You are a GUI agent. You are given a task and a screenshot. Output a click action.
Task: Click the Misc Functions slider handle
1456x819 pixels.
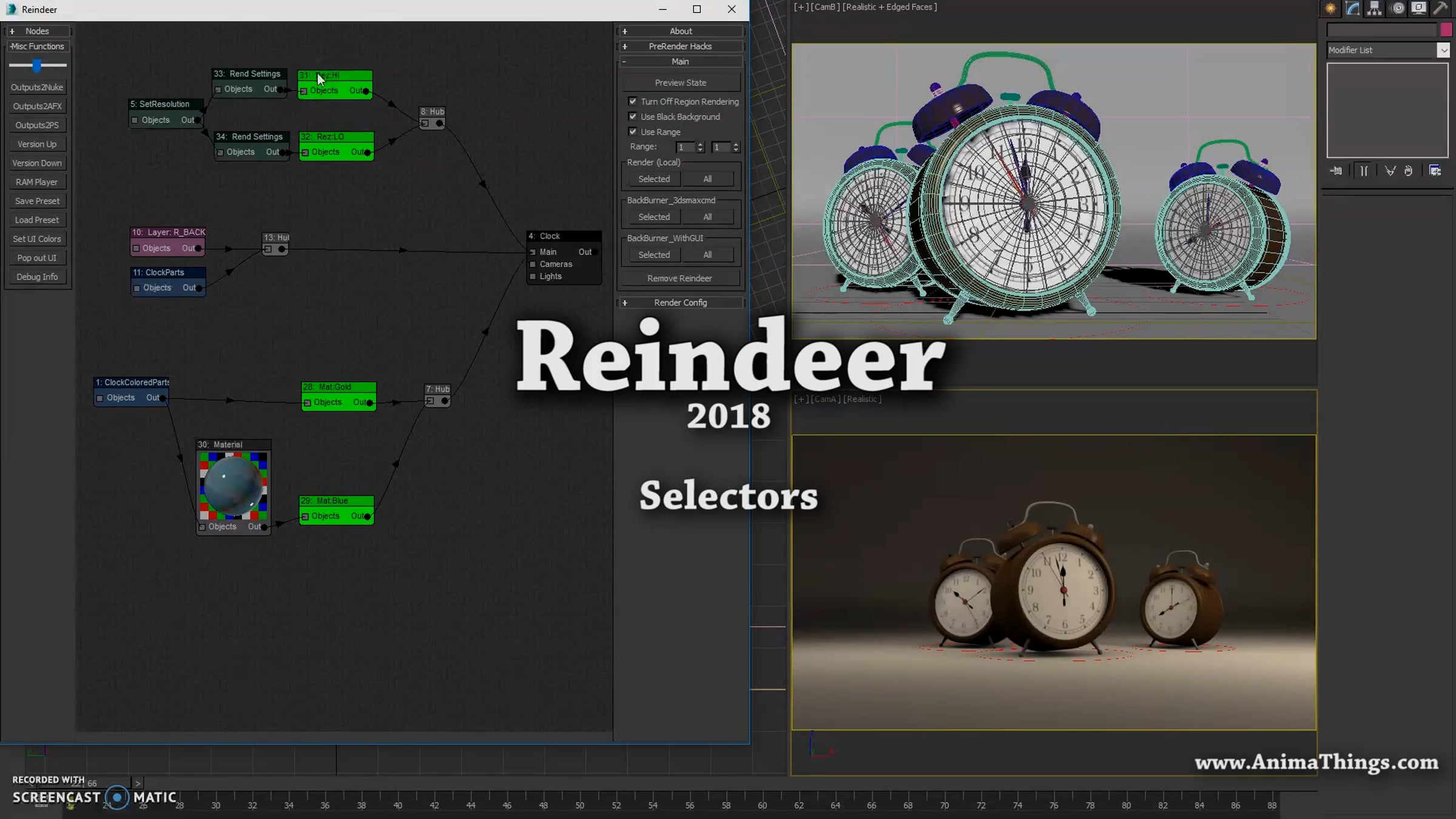[37, 65]
